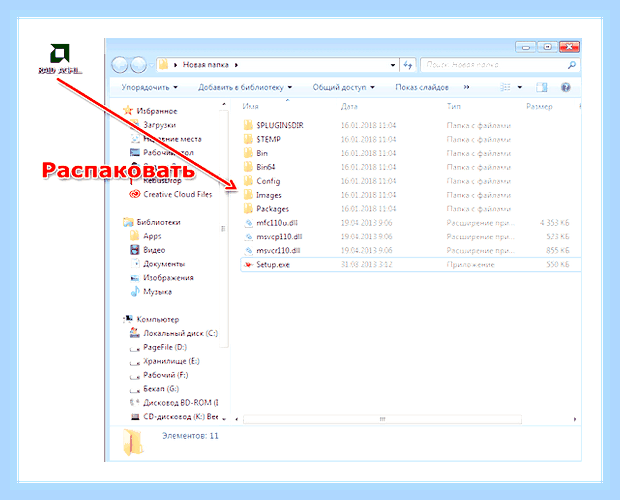Select the Images folder
620x500 pixels.
[263, 195]
